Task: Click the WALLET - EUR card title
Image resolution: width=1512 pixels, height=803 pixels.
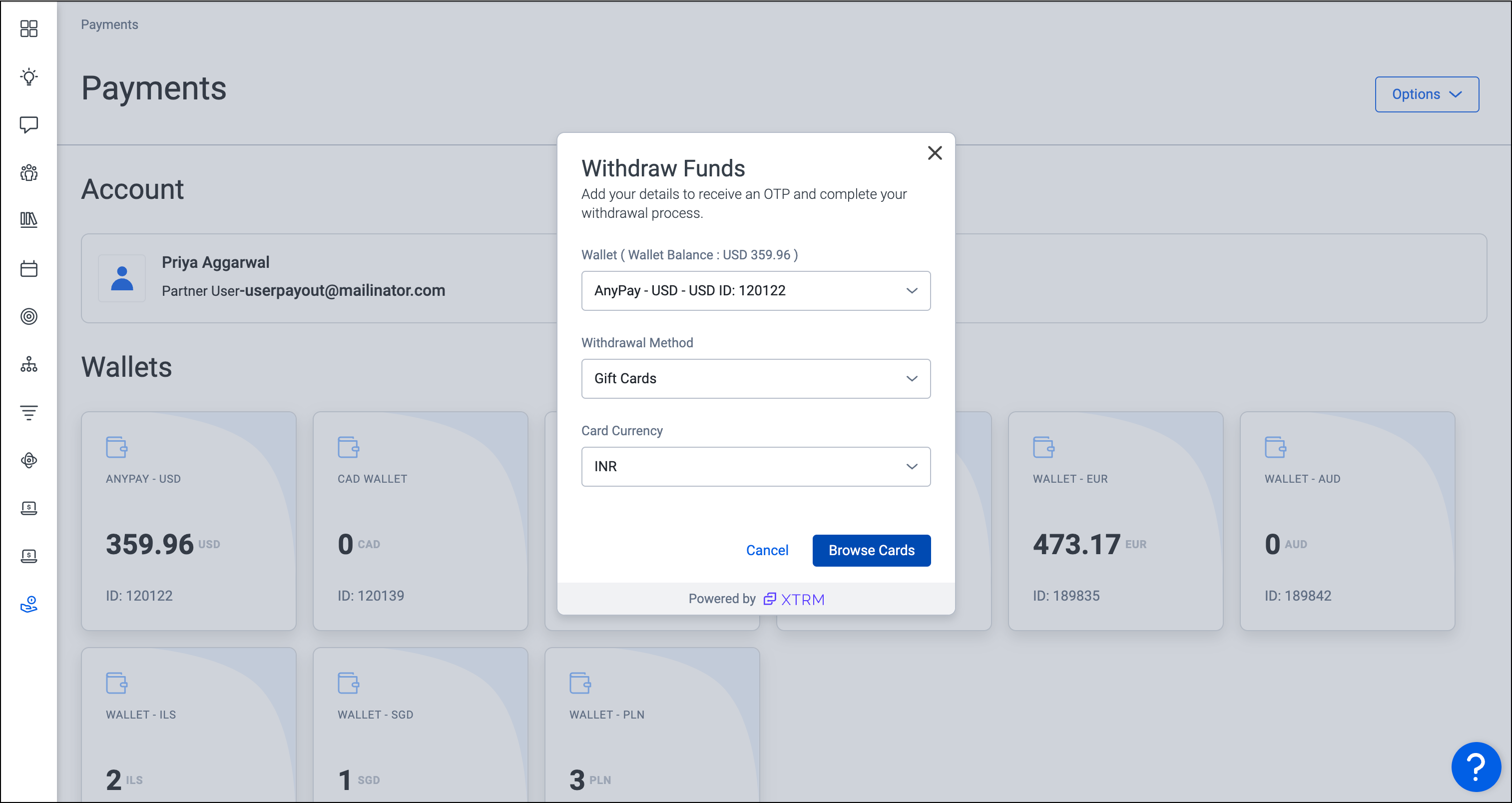Action: (1070, 479)
